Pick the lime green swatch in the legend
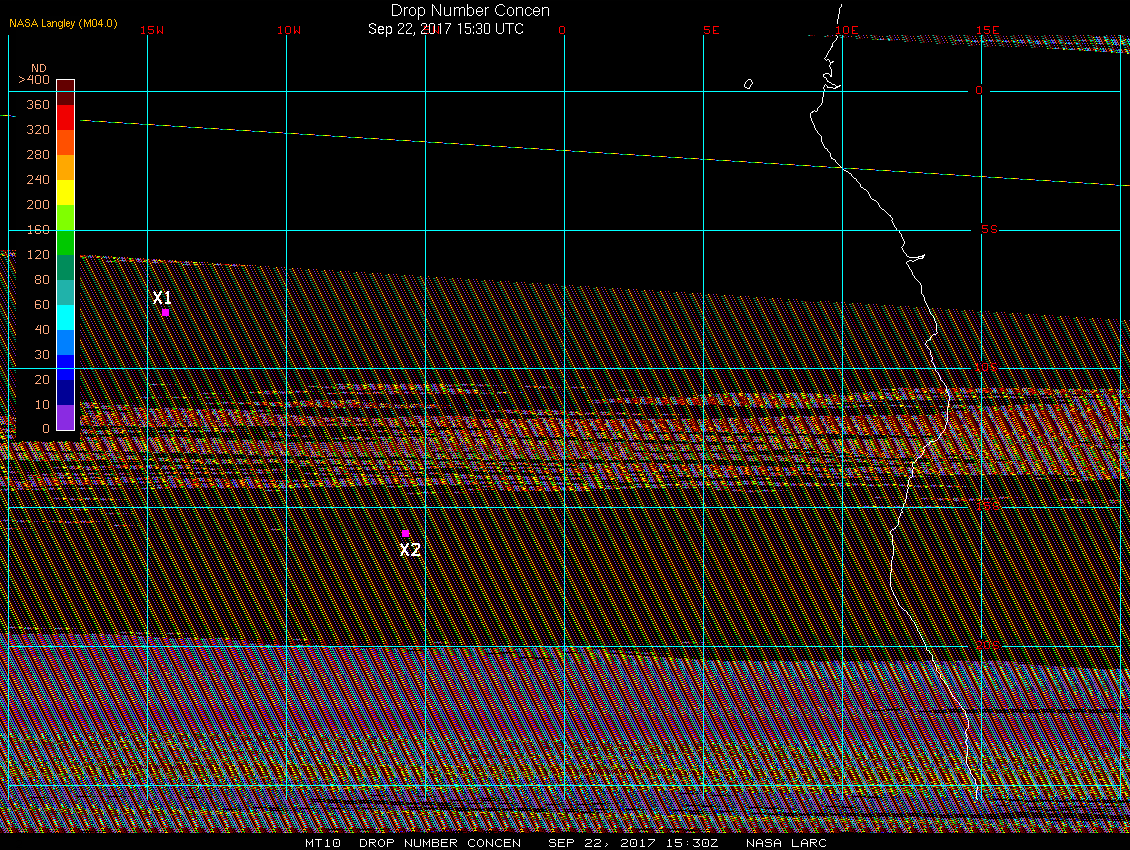The height and width of the screenshot is (850, 1130). [65, 217]
